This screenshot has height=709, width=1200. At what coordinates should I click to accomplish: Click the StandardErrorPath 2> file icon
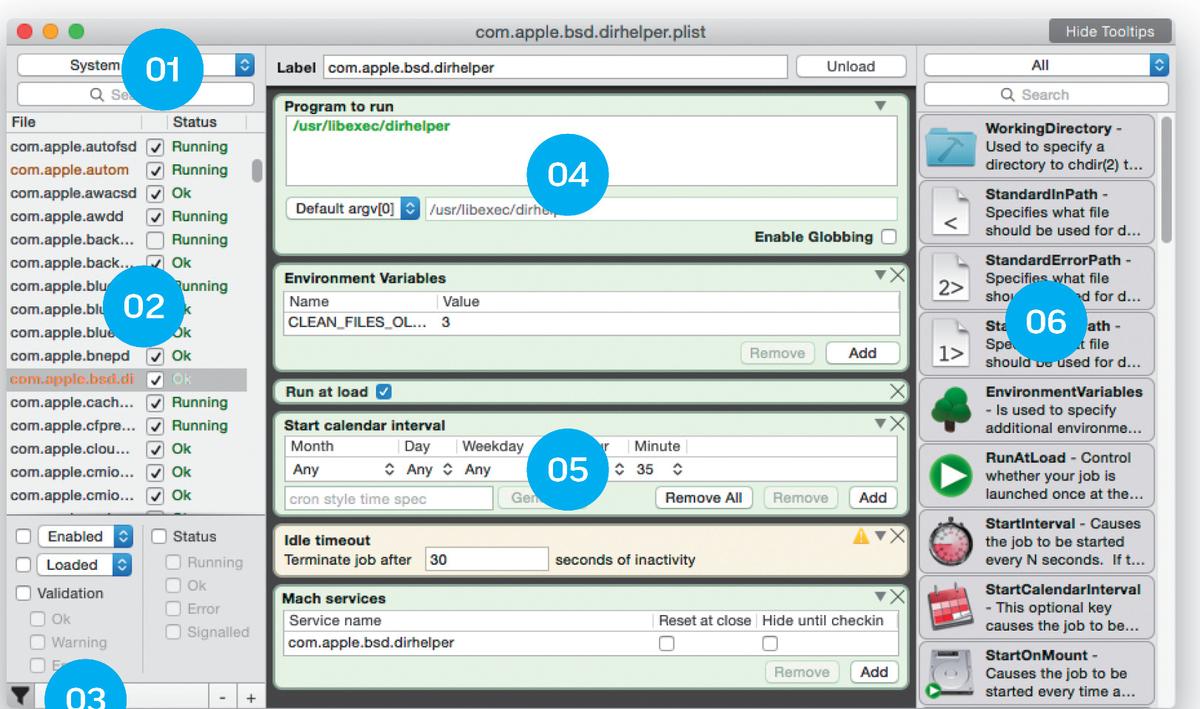tap(950, 278)
